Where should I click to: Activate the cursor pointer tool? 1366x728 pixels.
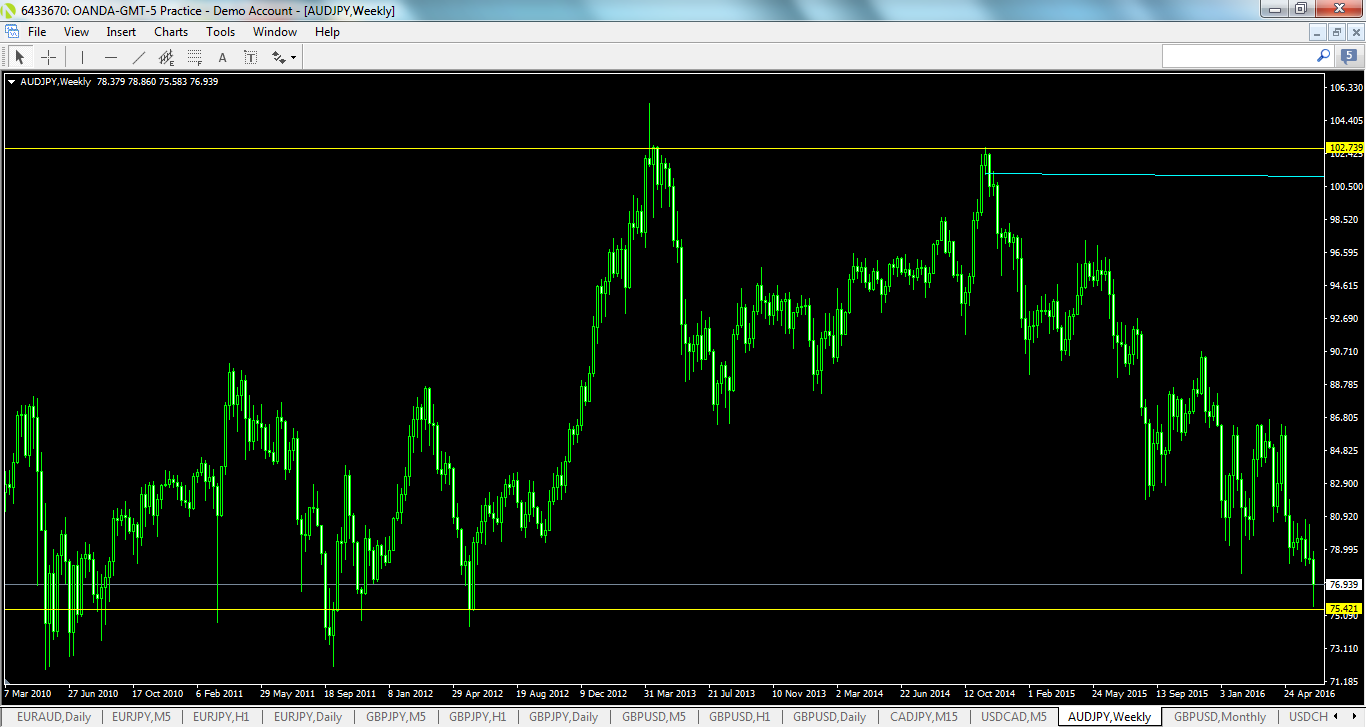pyautogui.click(x=18, y=57)
